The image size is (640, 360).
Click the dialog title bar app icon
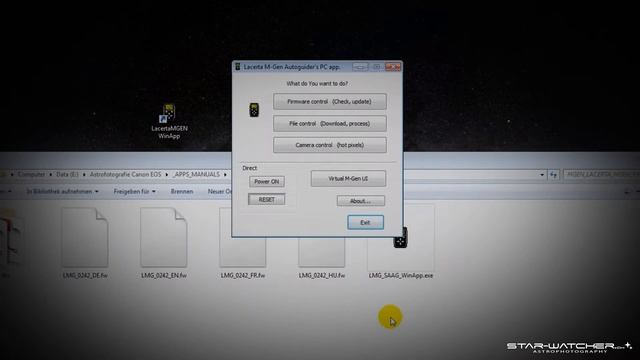(238, 67)
